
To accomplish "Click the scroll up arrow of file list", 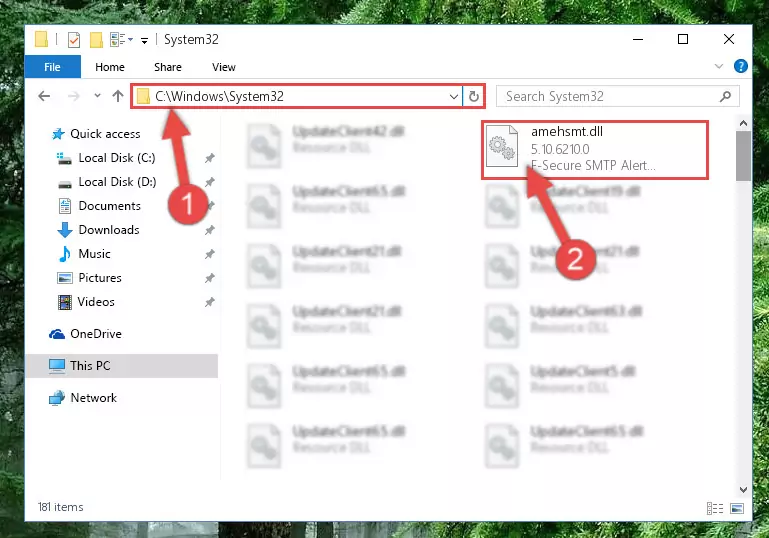I will 743,123.
